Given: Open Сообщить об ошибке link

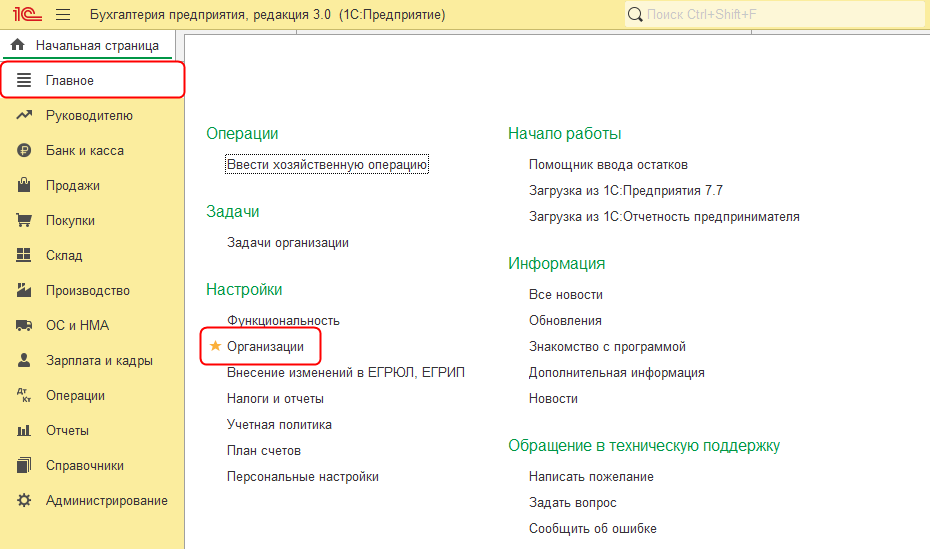Looking at the screenshot, I should [593, 528].
